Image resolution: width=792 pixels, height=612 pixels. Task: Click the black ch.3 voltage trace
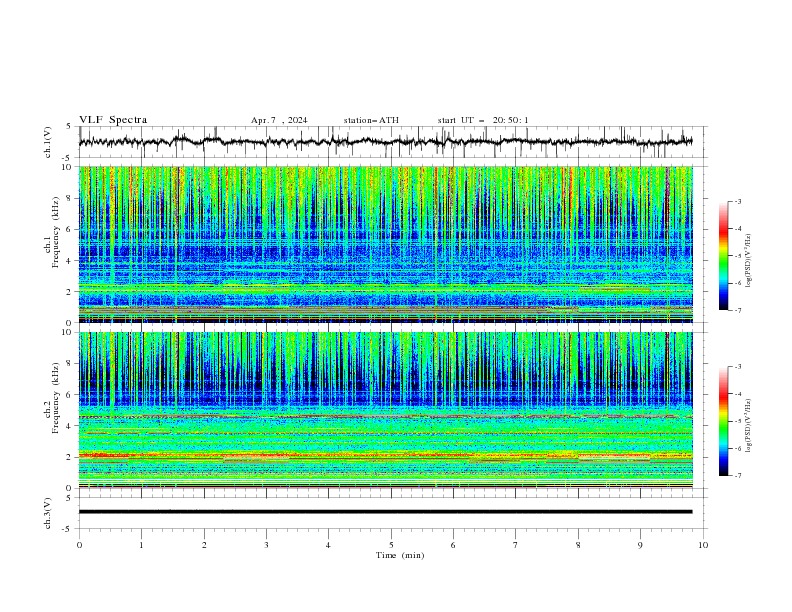pyautogui.click(x=385, y=512)
